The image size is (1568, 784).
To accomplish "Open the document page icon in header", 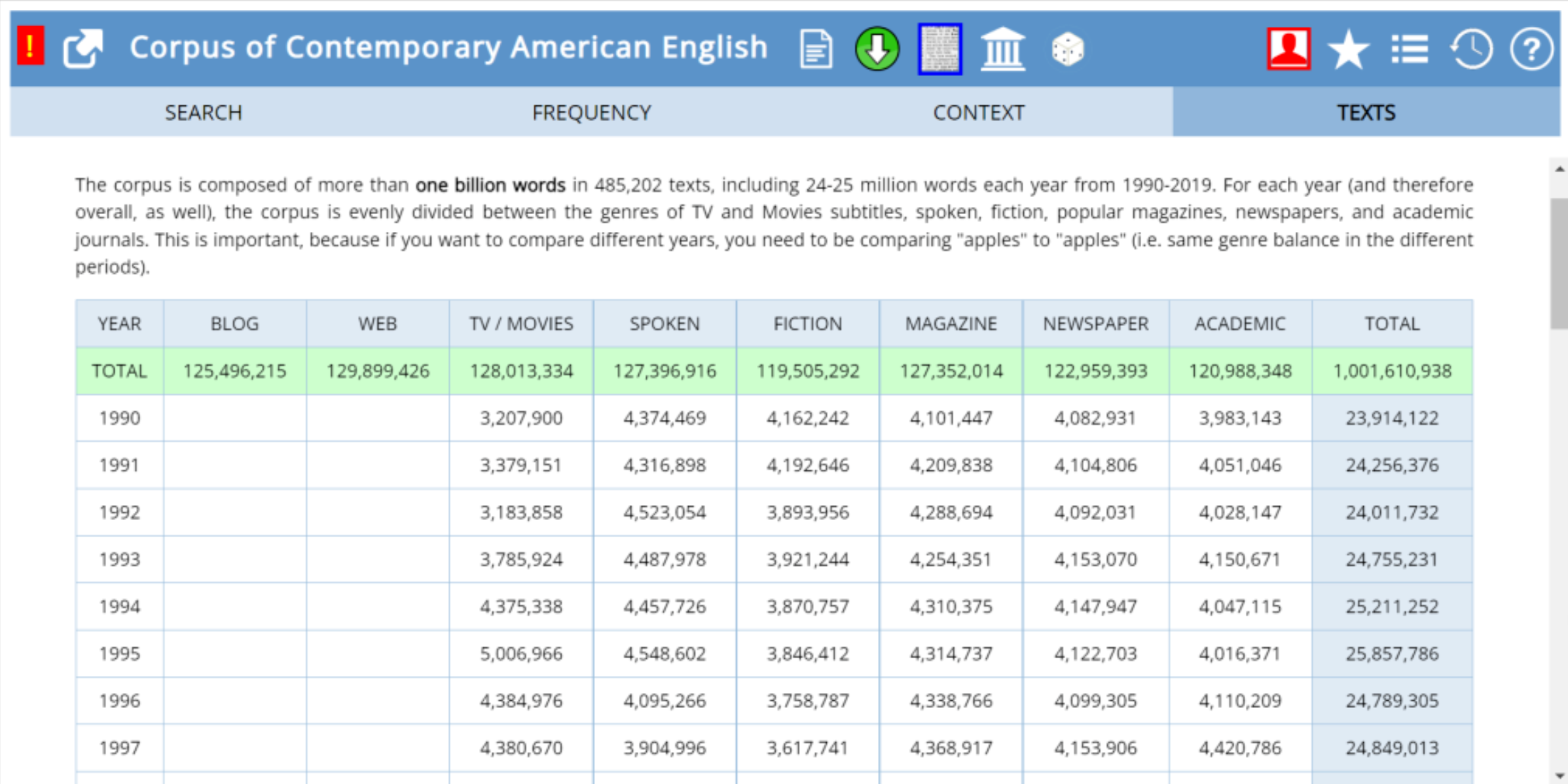I will 816,48.
